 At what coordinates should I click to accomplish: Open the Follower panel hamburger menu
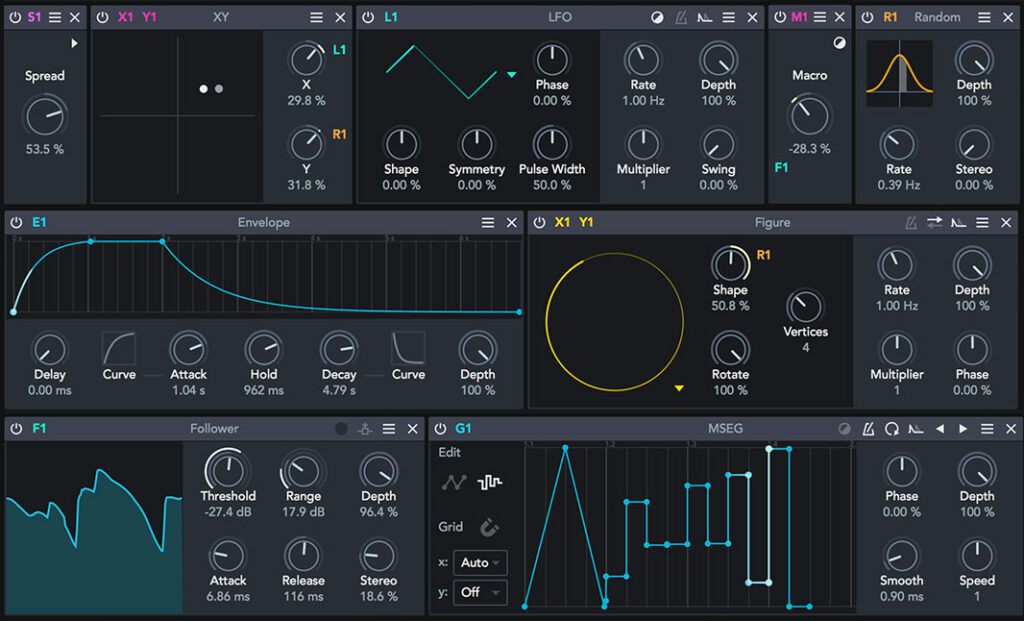coord(389,429)
